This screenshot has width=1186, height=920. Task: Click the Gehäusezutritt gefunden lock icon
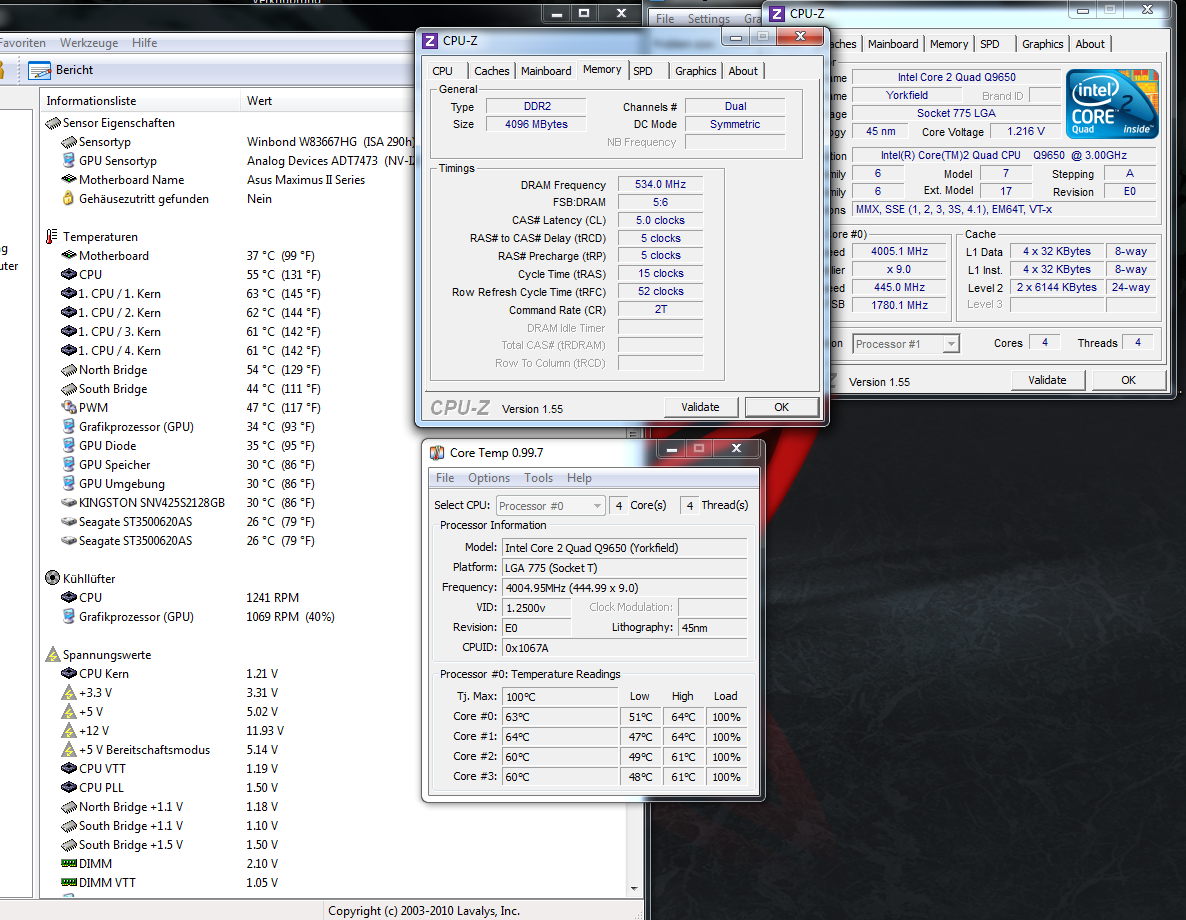pyautogui.click(x=68, y=198)
